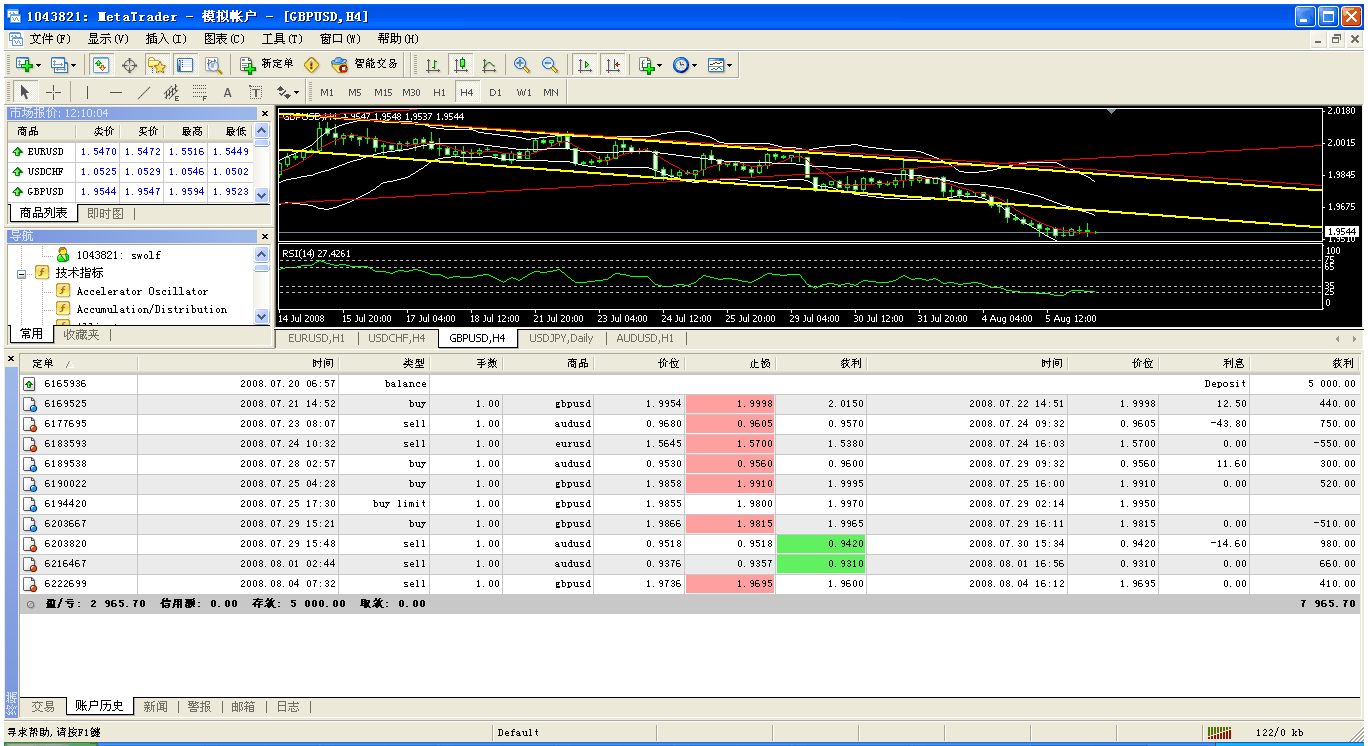The image size is (1368, 746).
Task: Open the chart periods clock dropdown
Action: [x=685, y=65]
